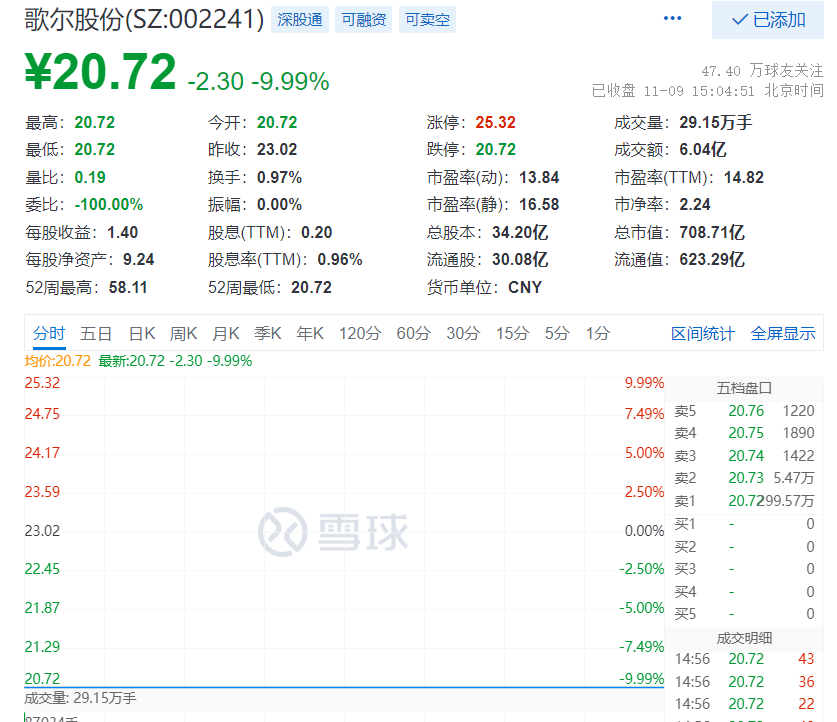Screen dimensions: 837x722
Task: Click the 卖5 order row at 20.76
Action: 744,411
